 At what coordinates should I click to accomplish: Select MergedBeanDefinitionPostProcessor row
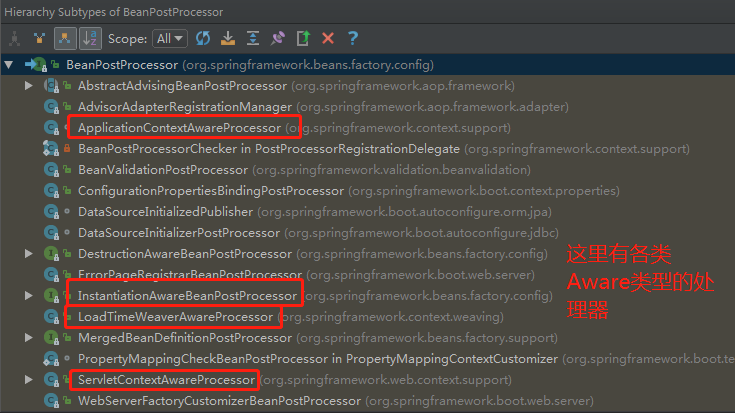(368, 338)
